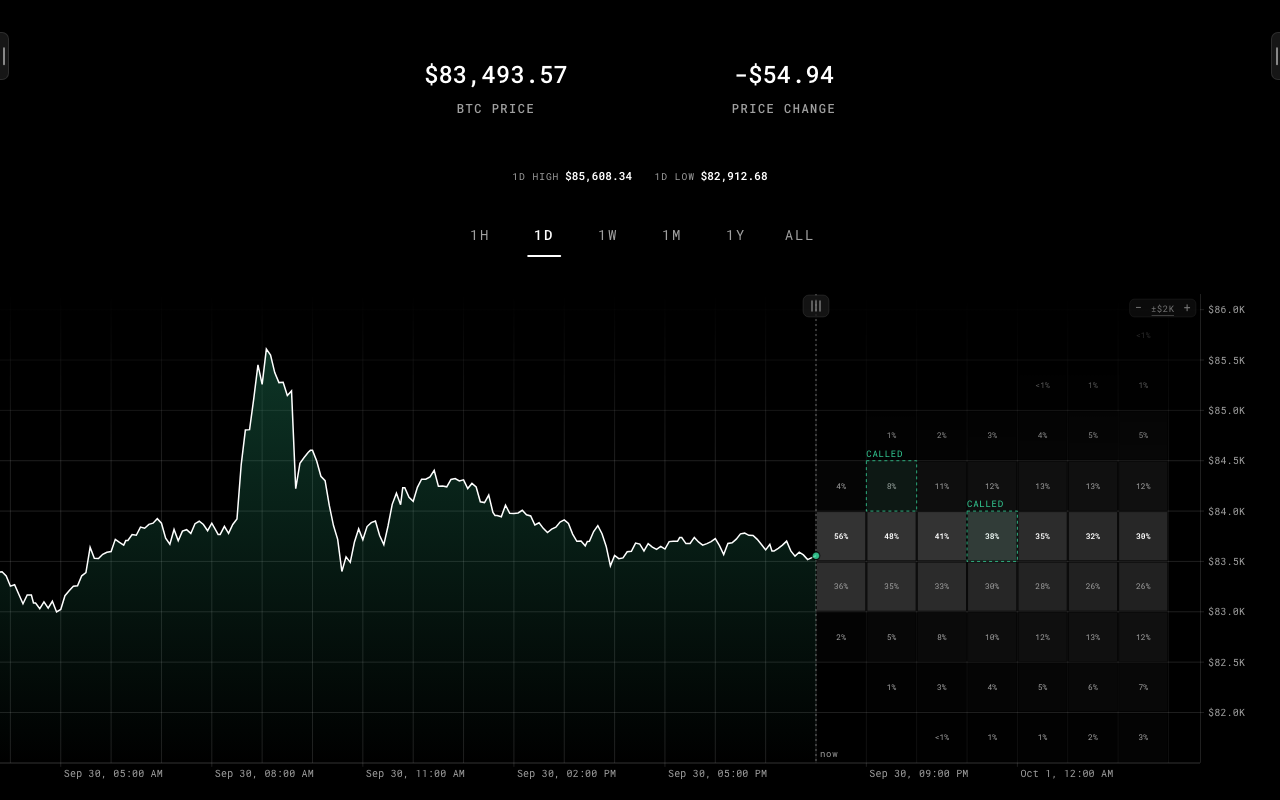Click the 'now' marker label

click(829, 754)
